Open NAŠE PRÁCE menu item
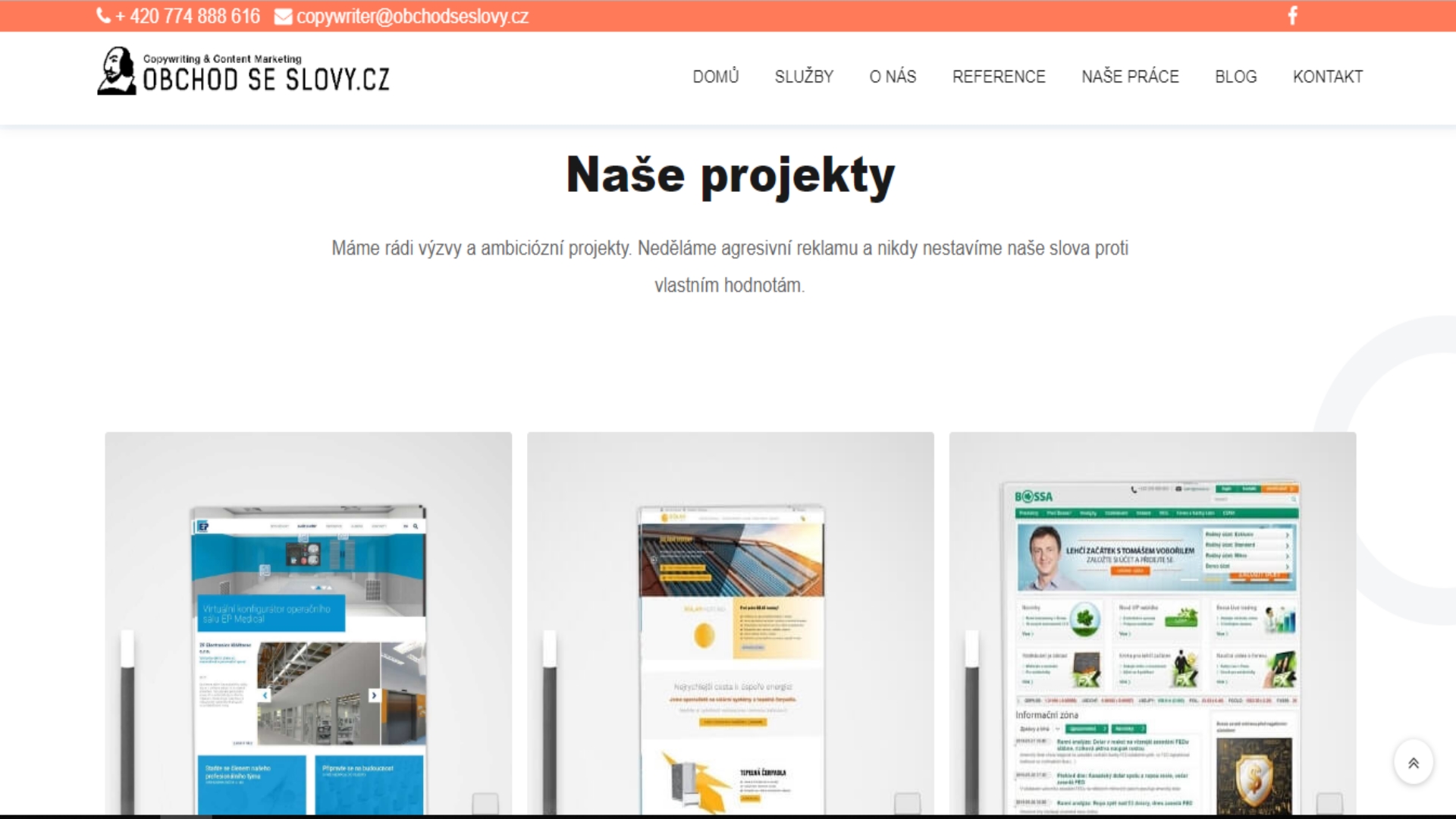This screenshot has height=819, width=1456. [x=1130, y=77]
